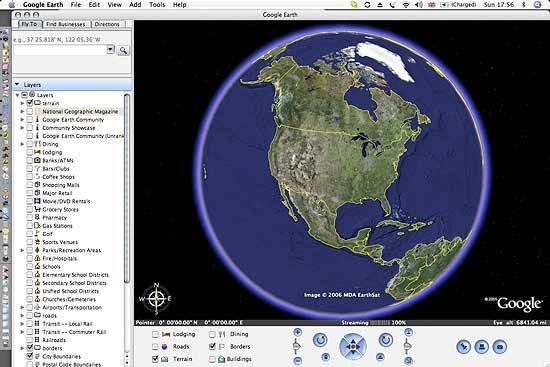Click the volume icon in the menu bar
Screen dimensions: 550x367
coord(418,5)
